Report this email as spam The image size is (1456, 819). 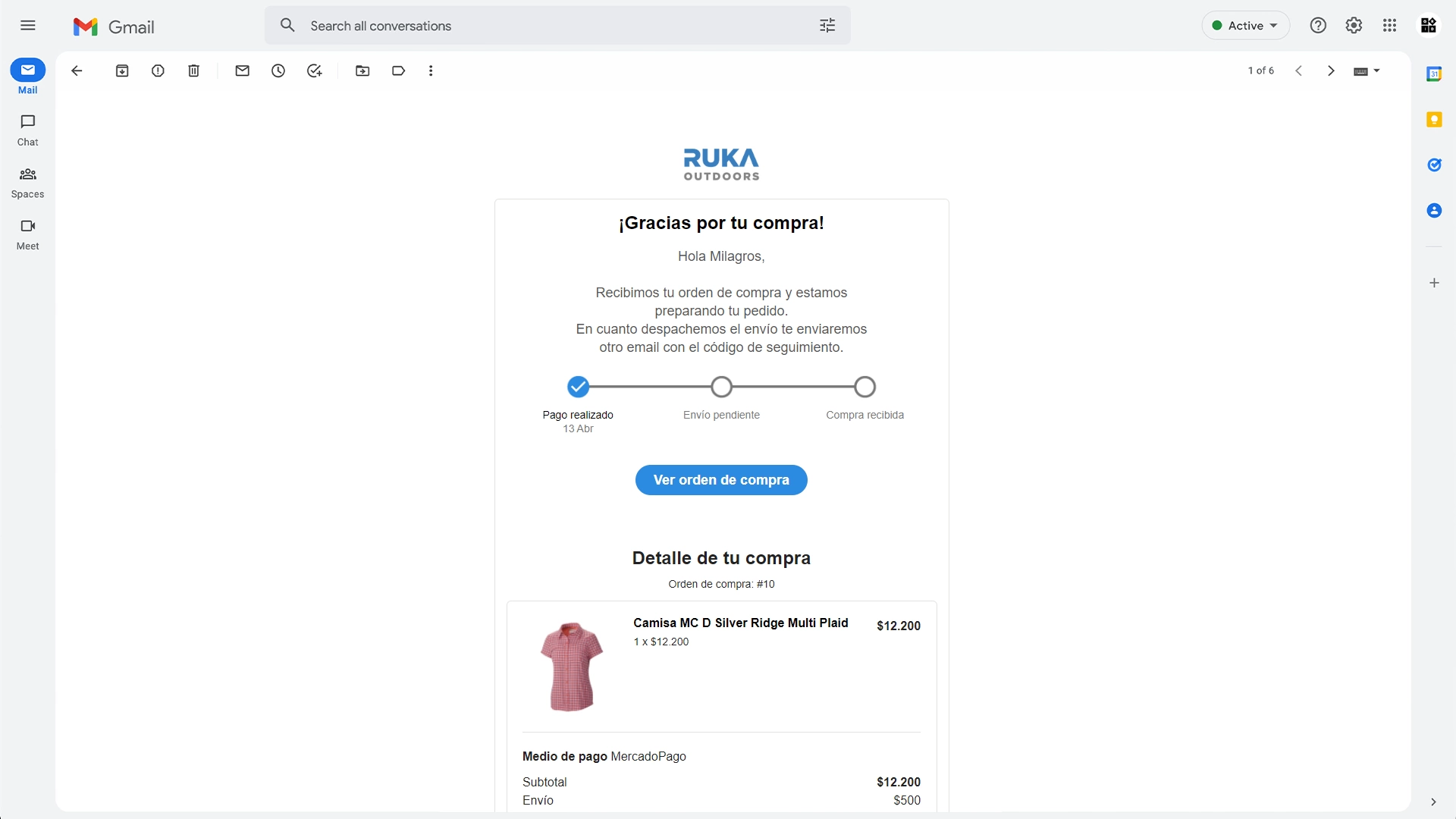pyautogui.click(x=158, y=71)
